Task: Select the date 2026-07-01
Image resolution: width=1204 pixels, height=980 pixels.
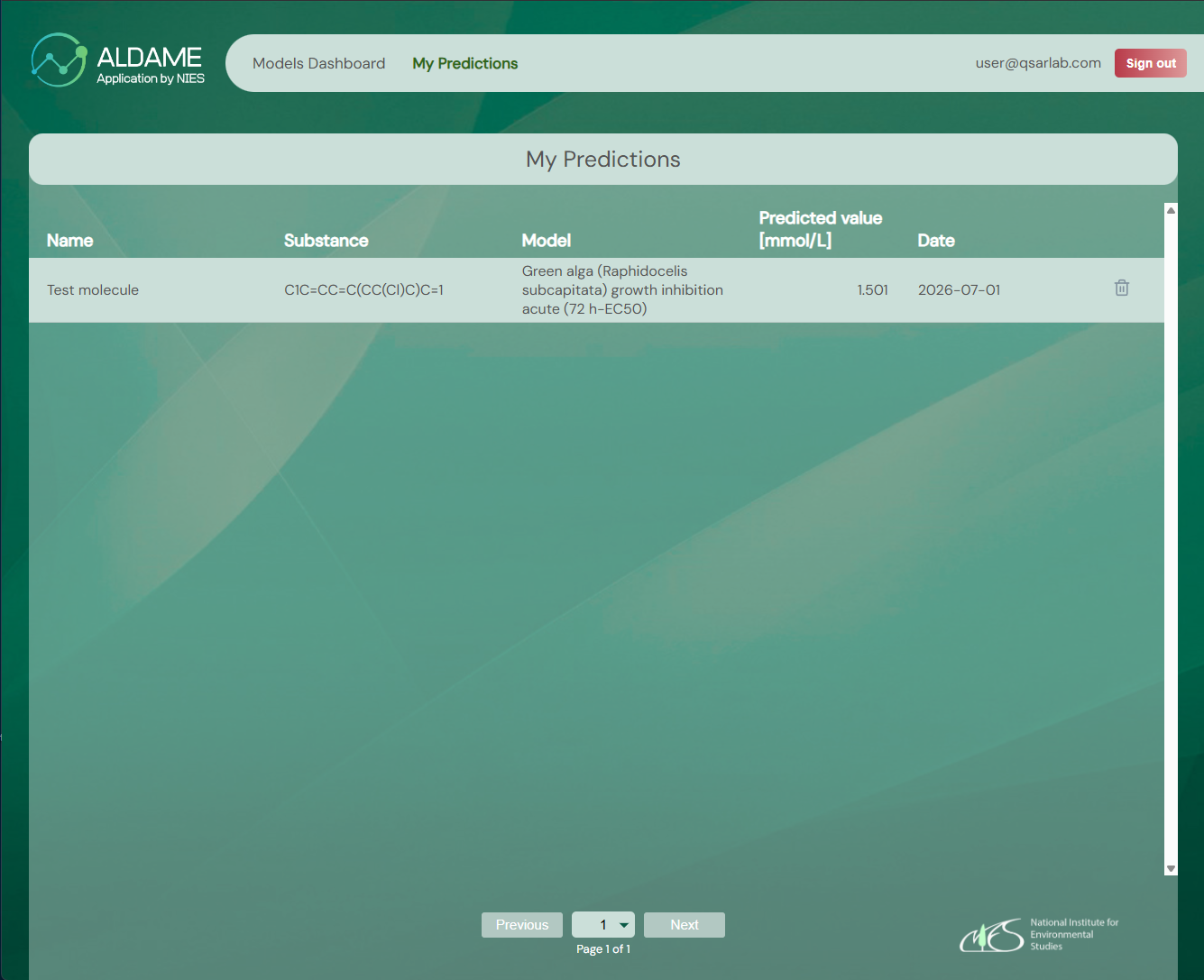Action: [x=960, y=289]
